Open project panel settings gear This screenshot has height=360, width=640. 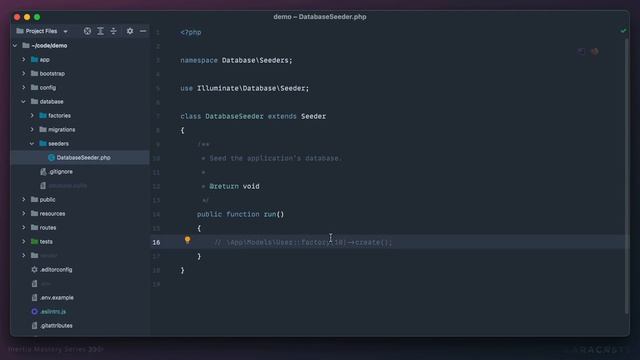click(x=130, y=31)
